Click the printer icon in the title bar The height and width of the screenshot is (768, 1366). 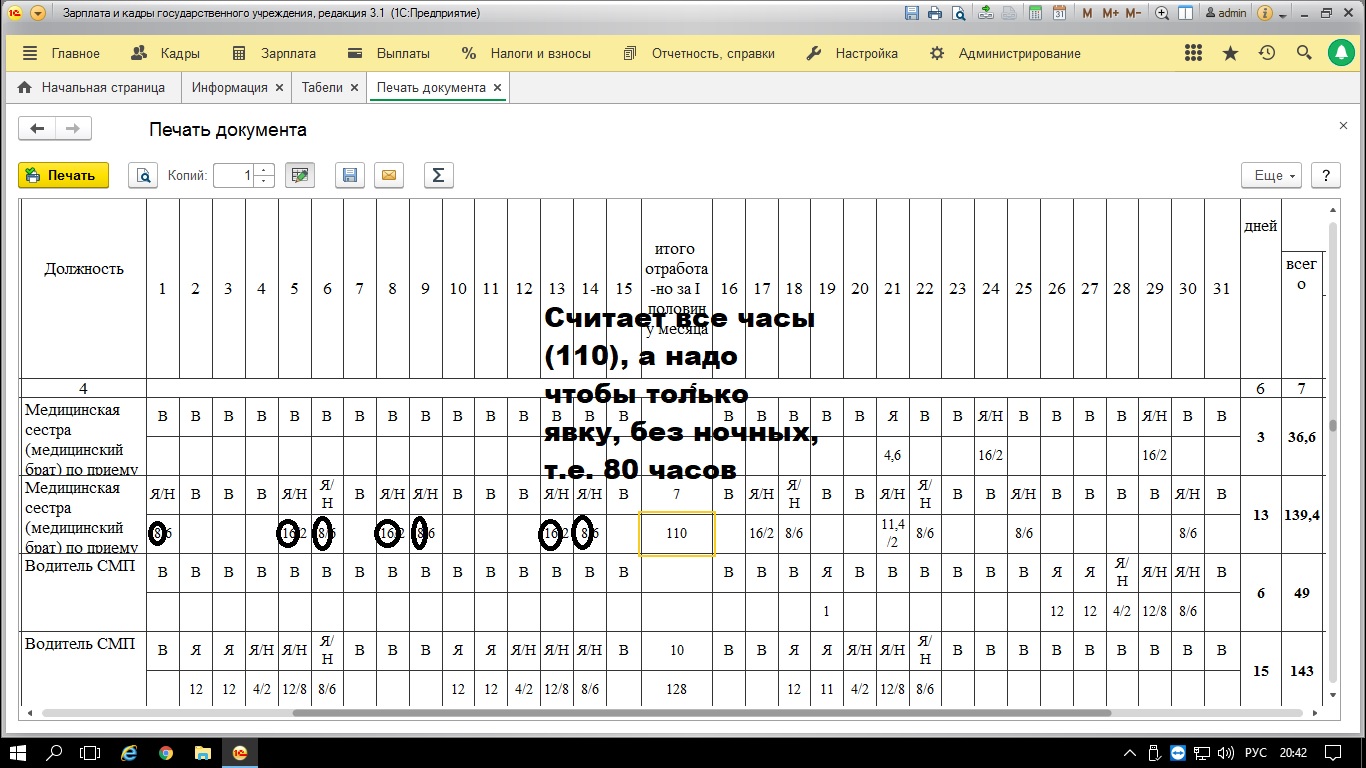click(x=935, y=13)
